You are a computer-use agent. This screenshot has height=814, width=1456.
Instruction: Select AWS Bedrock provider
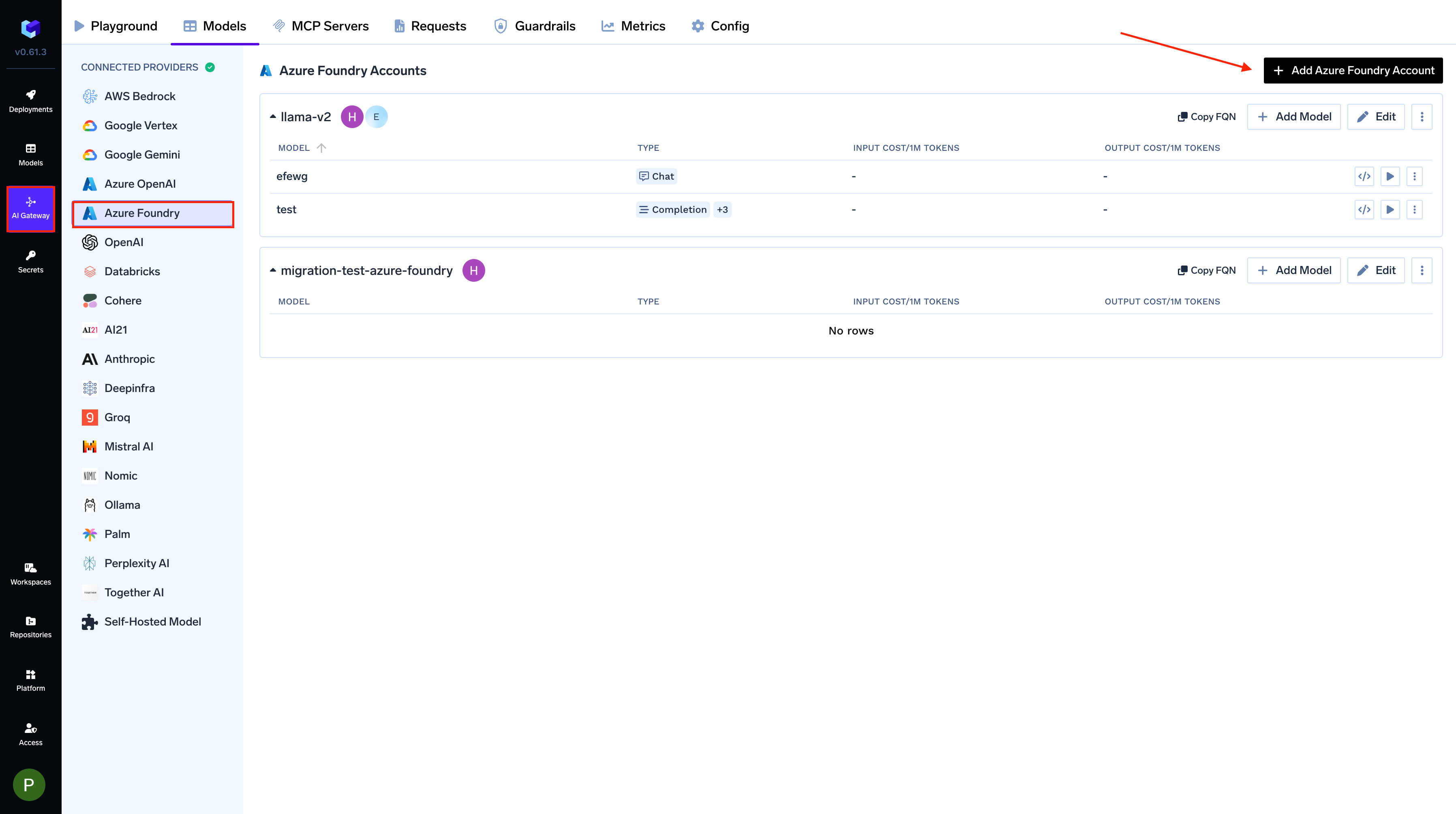[x=152, y=96]
